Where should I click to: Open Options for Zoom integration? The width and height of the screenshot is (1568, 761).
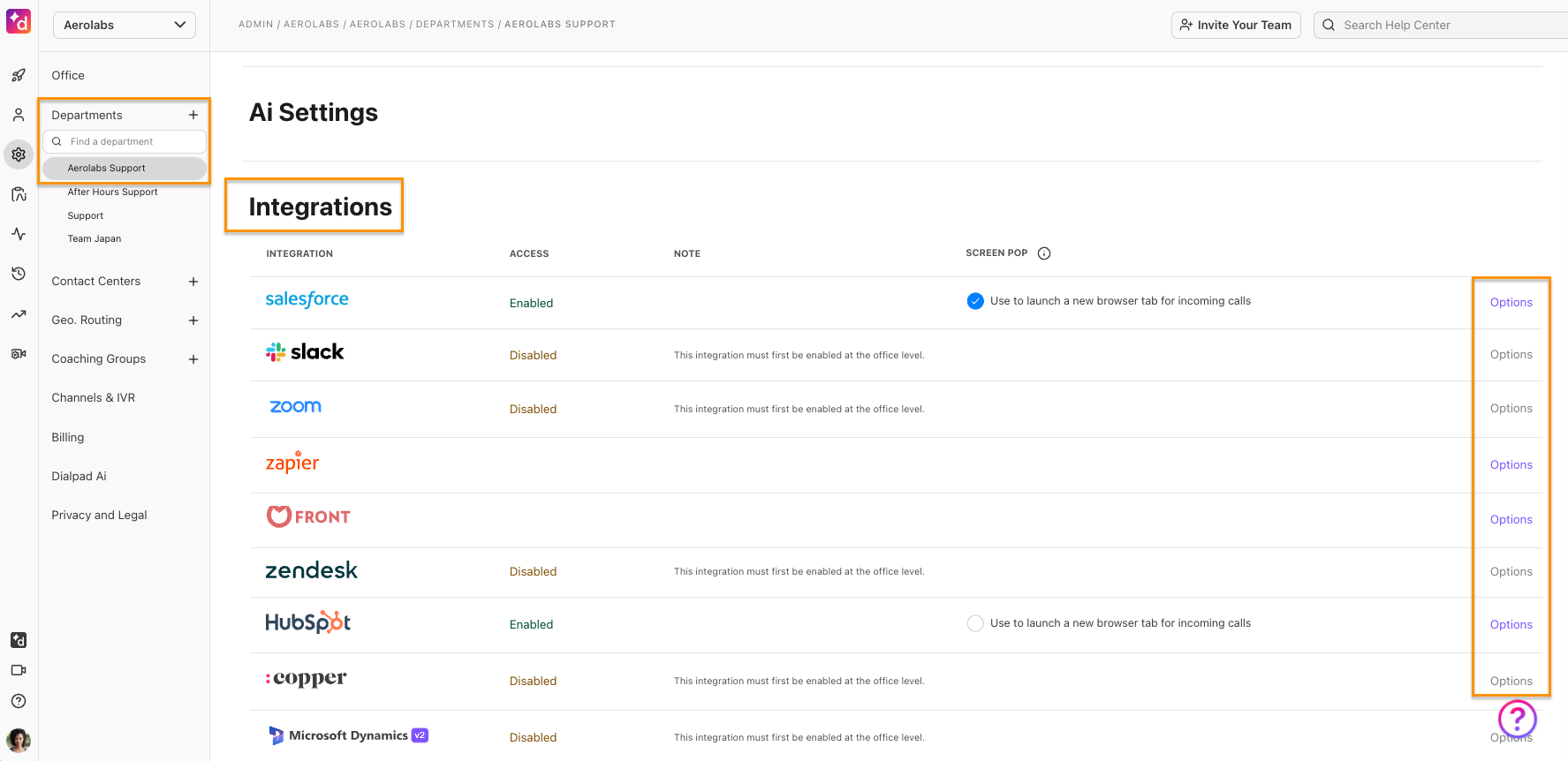(1511, 408)
